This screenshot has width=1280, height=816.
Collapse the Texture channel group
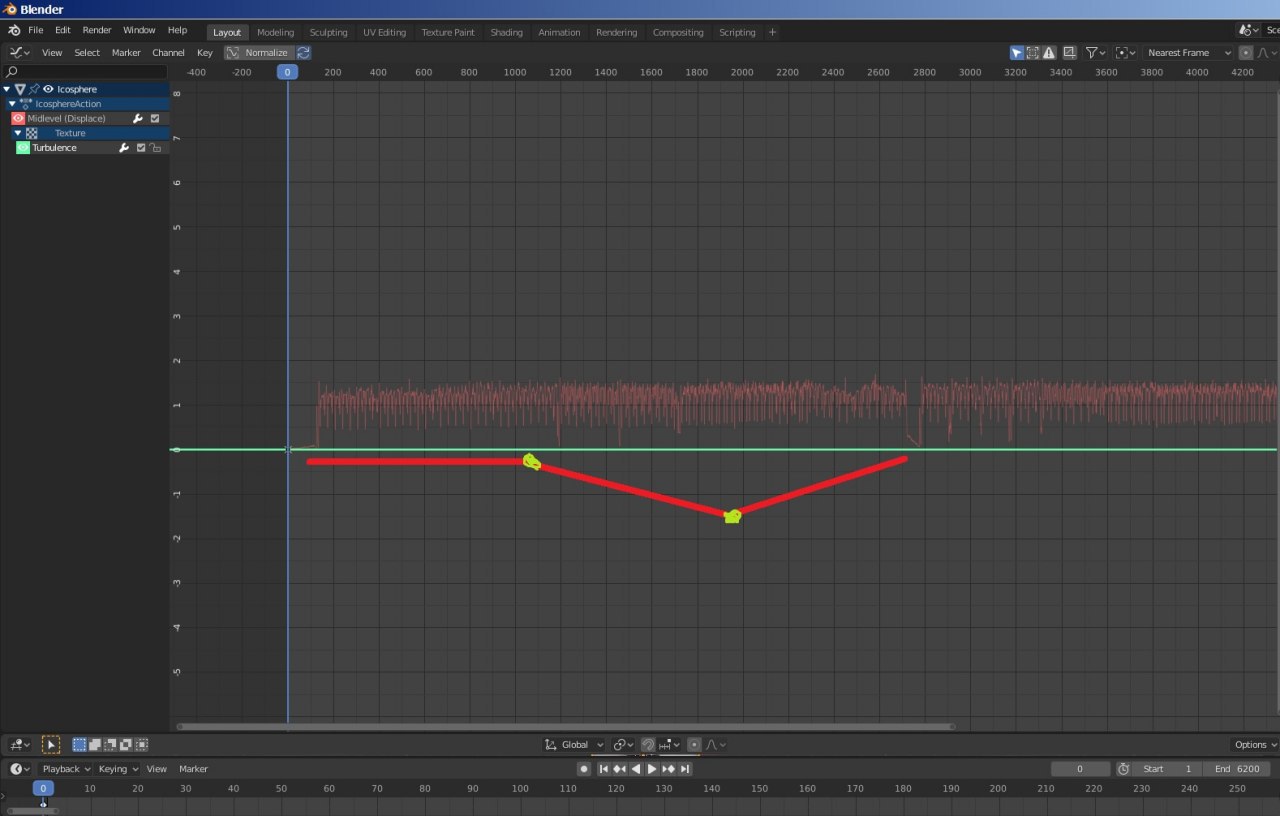17,133
